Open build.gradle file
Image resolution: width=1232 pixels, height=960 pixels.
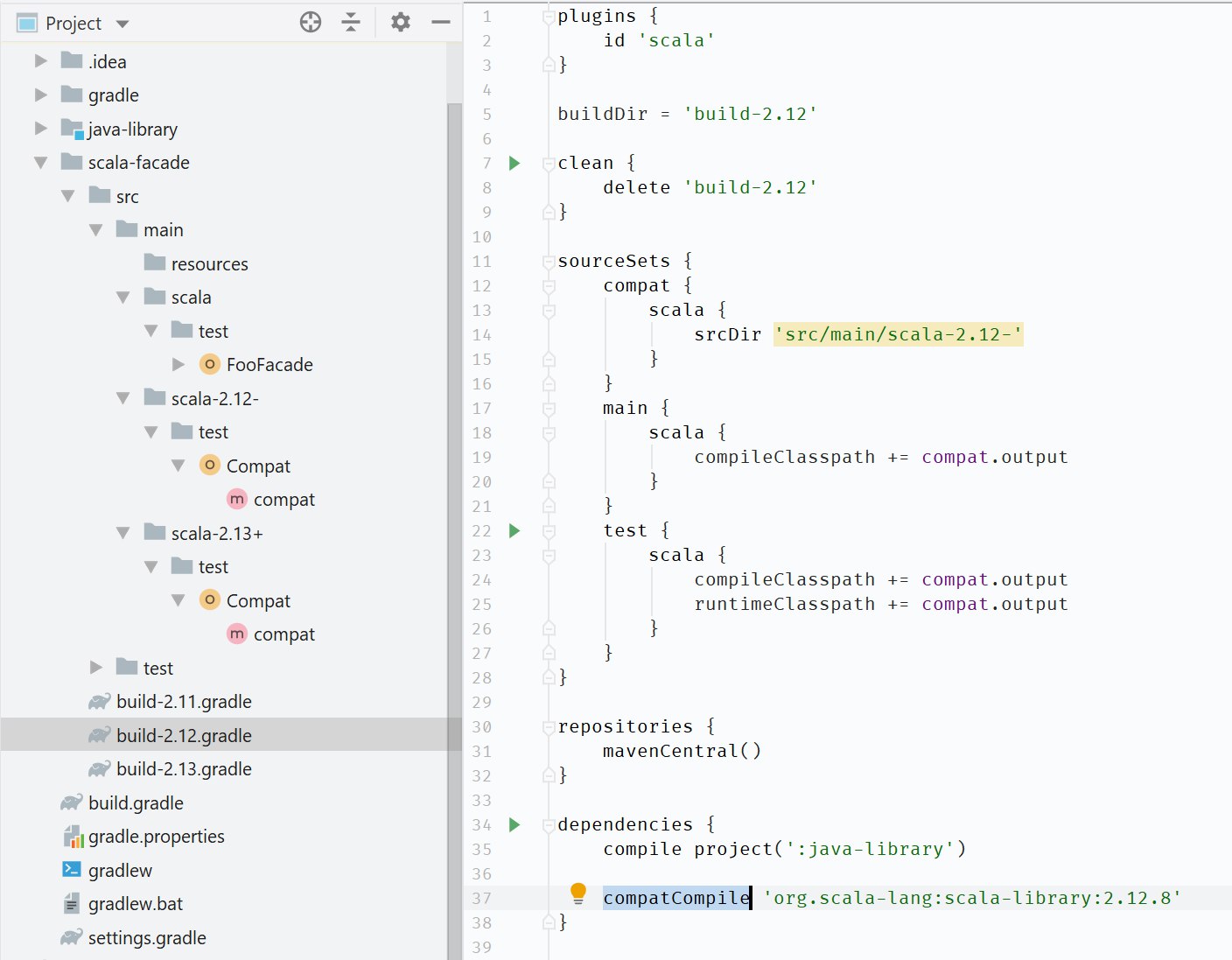pyautogui.click(x=122, y=802)
